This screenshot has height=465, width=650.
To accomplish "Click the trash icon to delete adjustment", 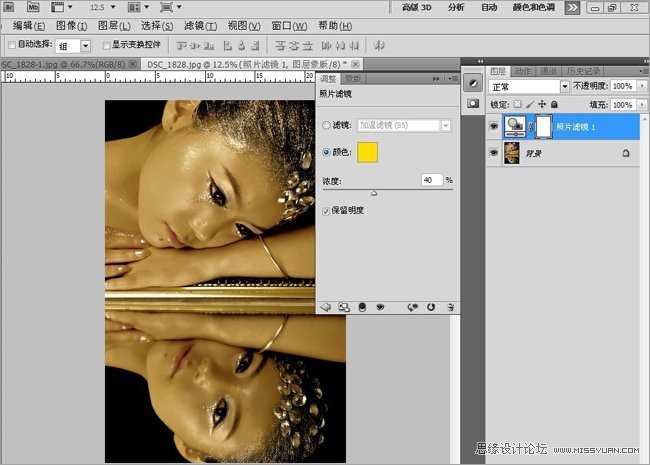I will (451, 307).
